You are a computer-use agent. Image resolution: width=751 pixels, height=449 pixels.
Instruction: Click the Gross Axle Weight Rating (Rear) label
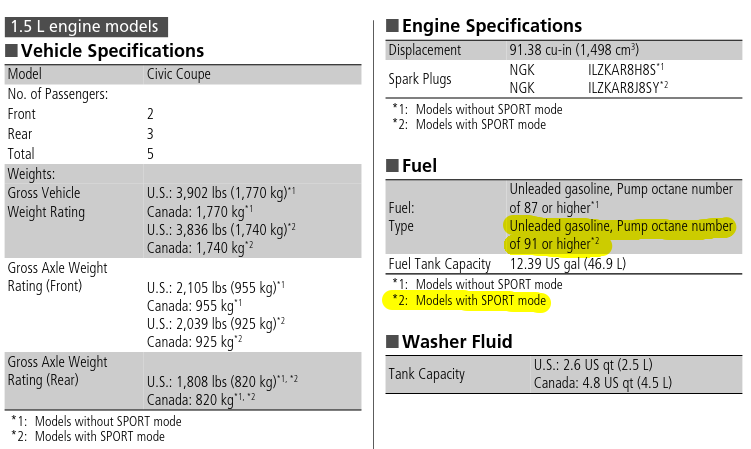tap(57, 371)
